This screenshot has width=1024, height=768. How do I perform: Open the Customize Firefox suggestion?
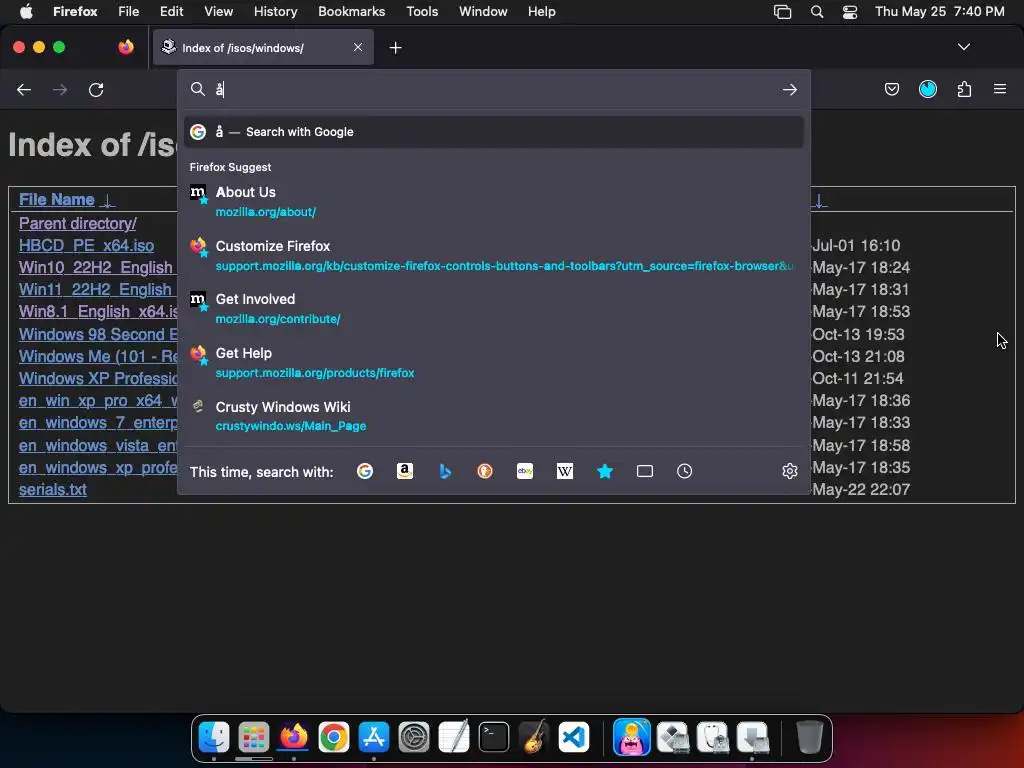click(x=494, y=255)
